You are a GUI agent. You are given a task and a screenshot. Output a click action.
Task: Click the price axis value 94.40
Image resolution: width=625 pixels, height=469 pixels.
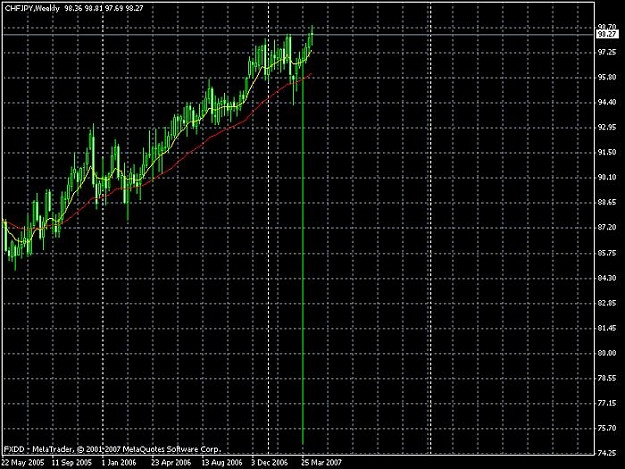[607, 102]
